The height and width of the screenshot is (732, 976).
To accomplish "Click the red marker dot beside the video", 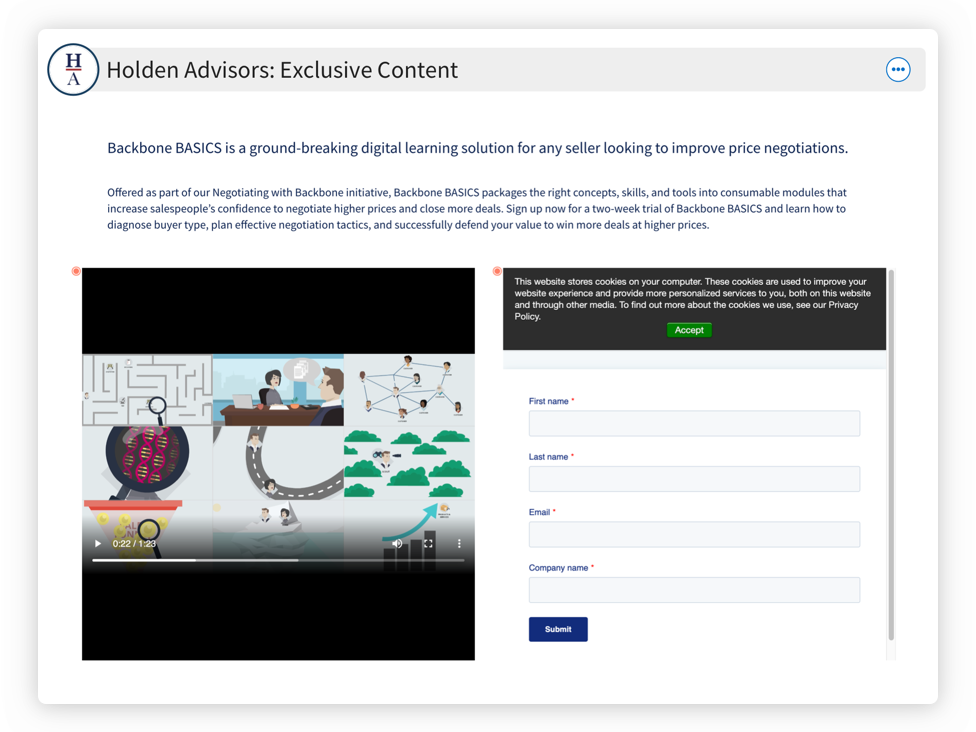I will [x=76, y=272].
